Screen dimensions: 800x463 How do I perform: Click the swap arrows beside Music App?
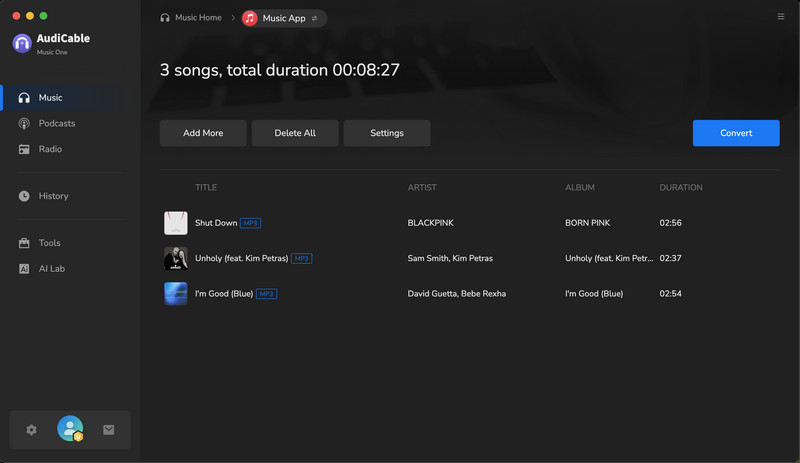(x=314, y=18)
